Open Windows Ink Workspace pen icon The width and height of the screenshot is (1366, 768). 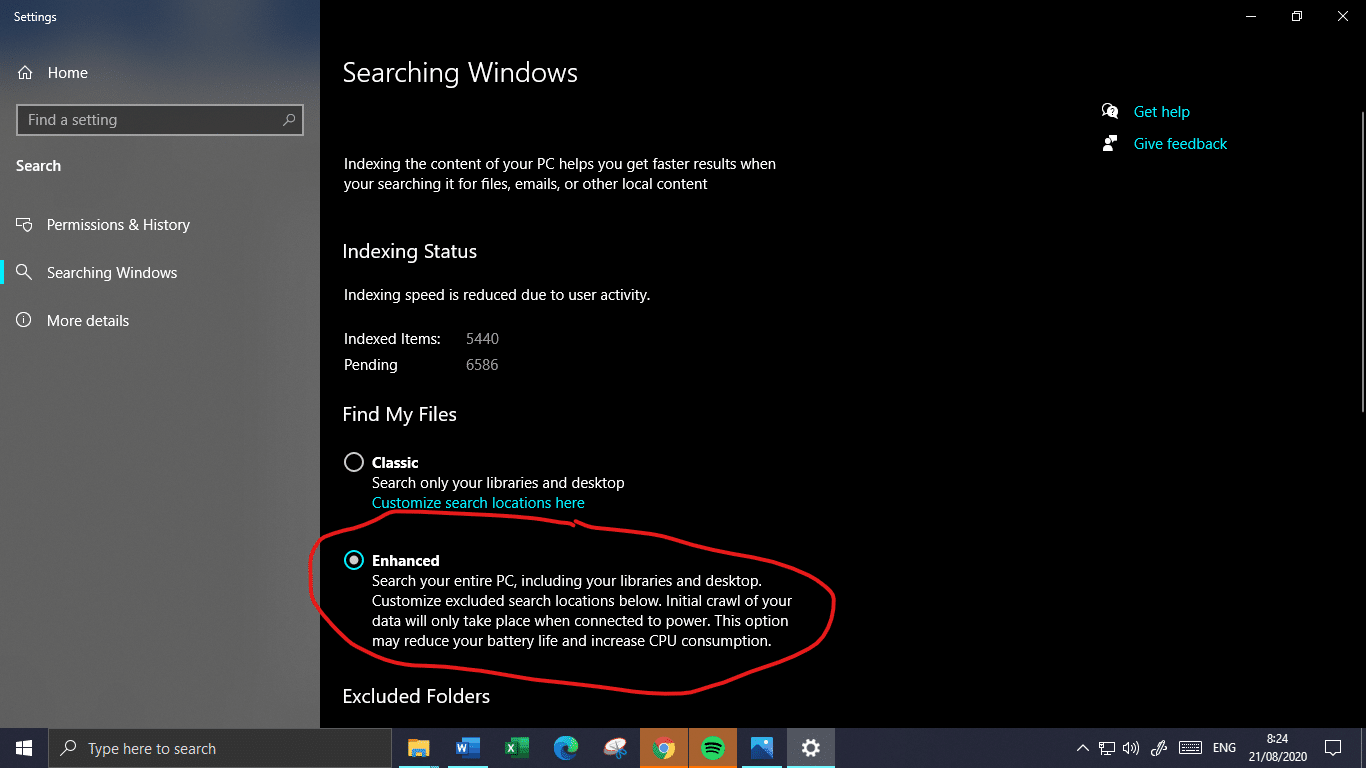[1160, 748]
